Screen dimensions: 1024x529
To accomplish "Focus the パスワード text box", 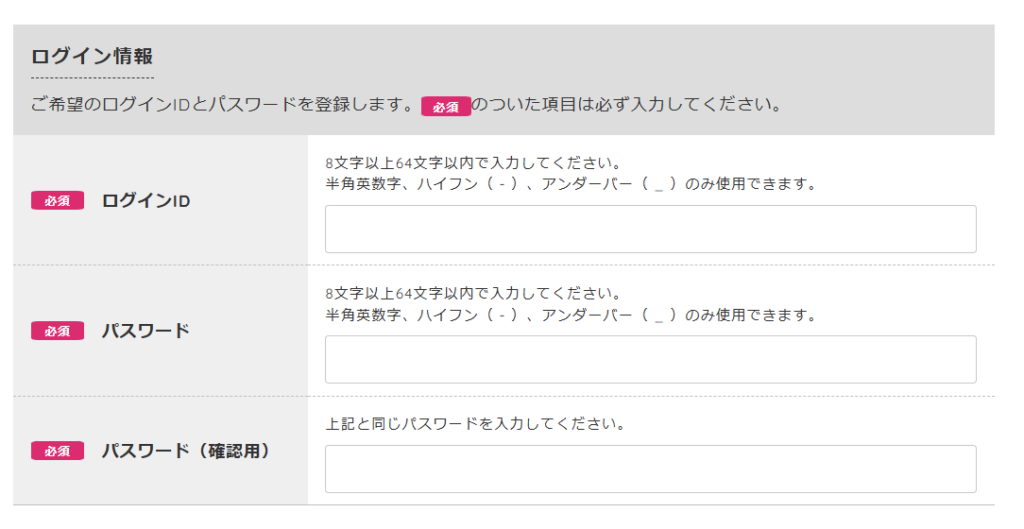I will pos(650,359).
